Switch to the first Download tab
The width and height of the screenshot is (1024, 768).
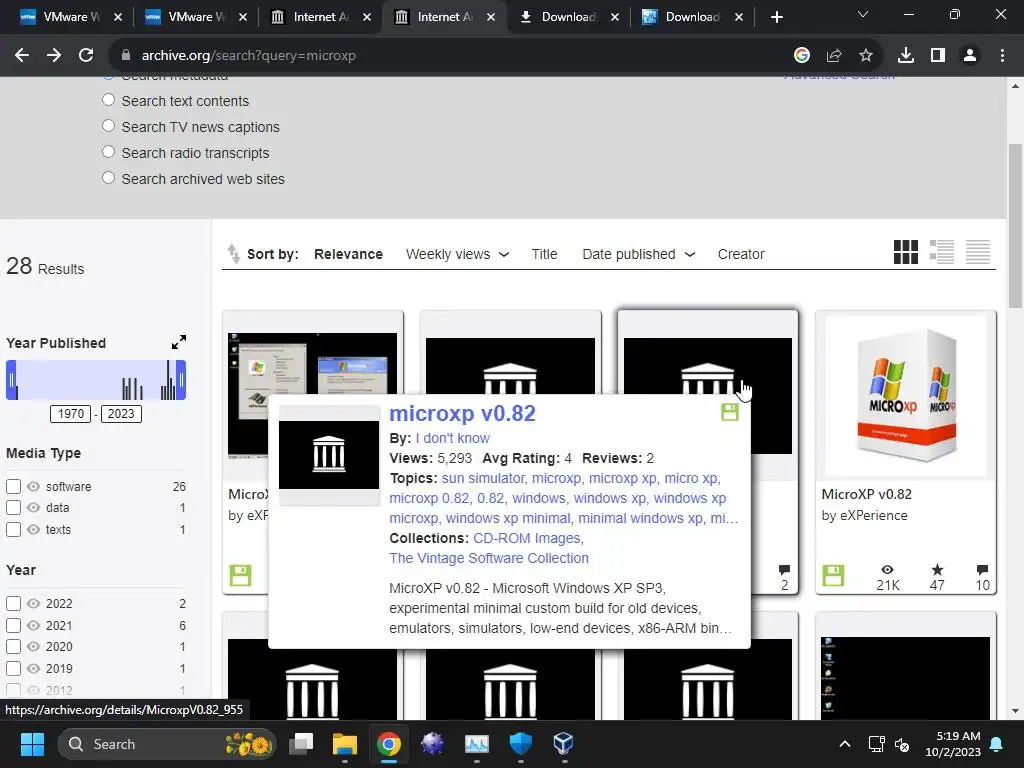point(568,17)
